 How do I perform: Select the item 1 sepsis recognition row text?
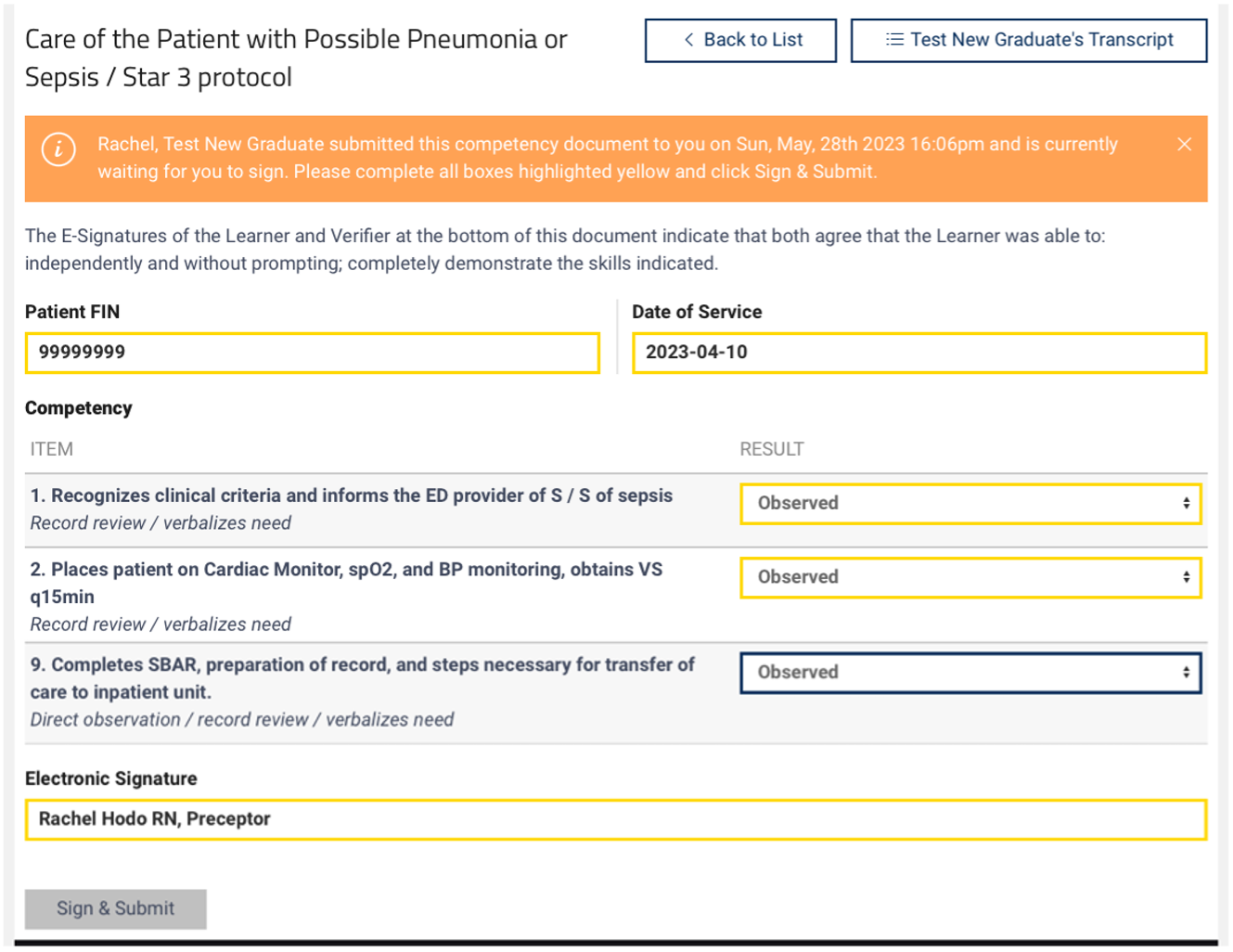[352, 495]
